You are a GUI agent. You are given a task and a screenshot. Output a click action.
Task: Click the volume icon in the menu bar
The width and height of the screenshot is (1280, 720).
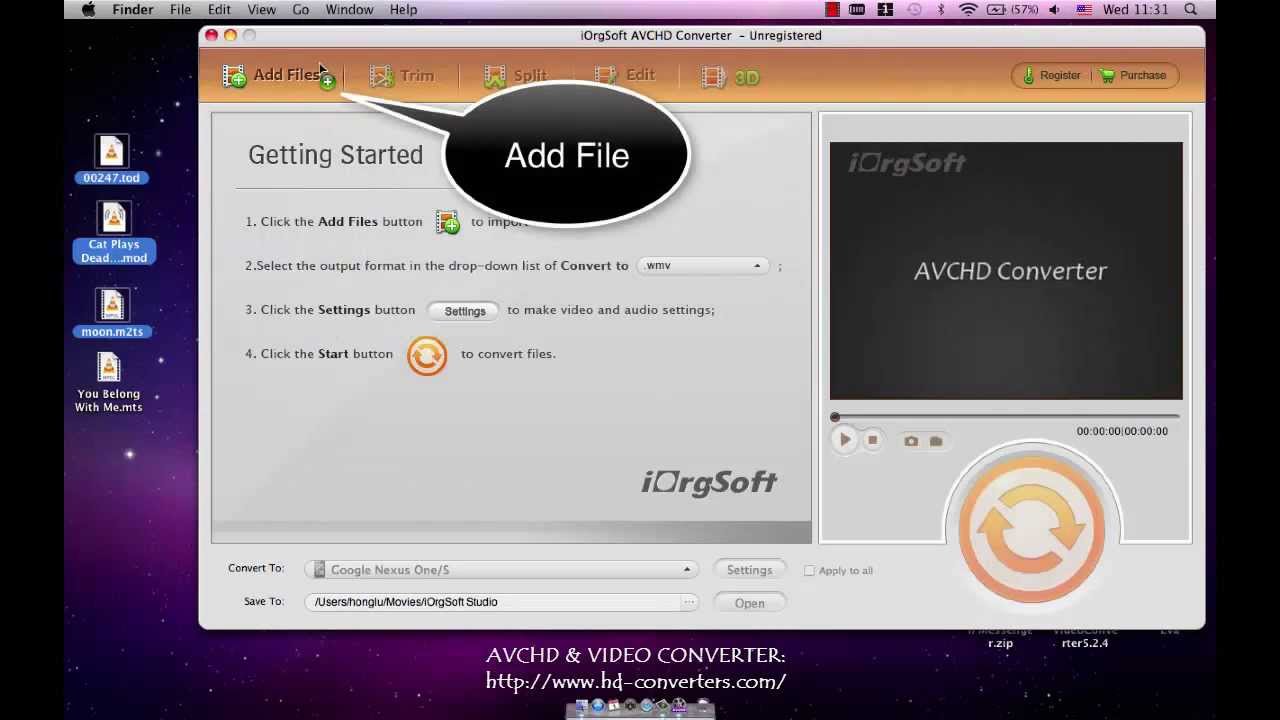click(1054, 10)
